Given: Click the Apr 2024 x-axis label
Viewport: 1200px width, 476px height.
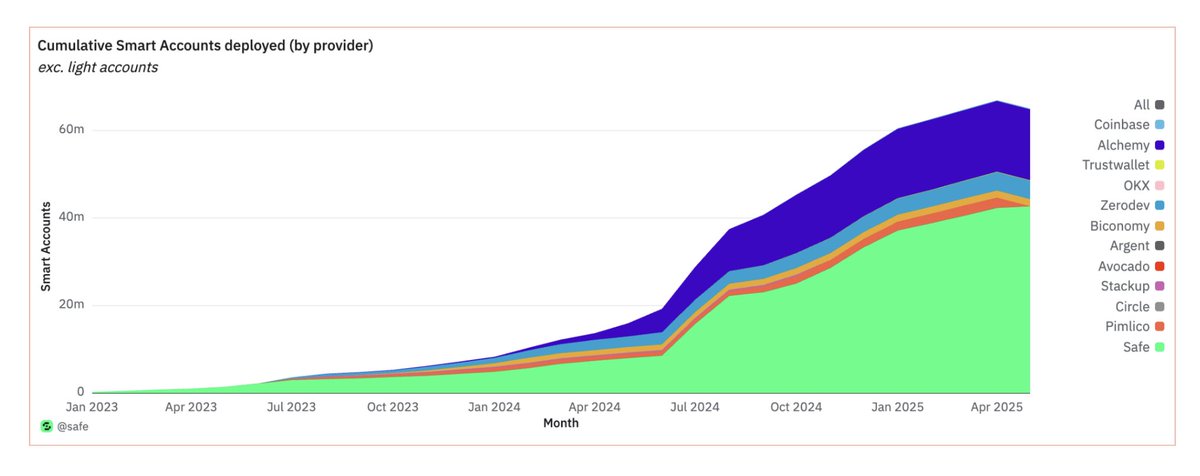Looking at the screenshot, I should (x=594, y=408).
